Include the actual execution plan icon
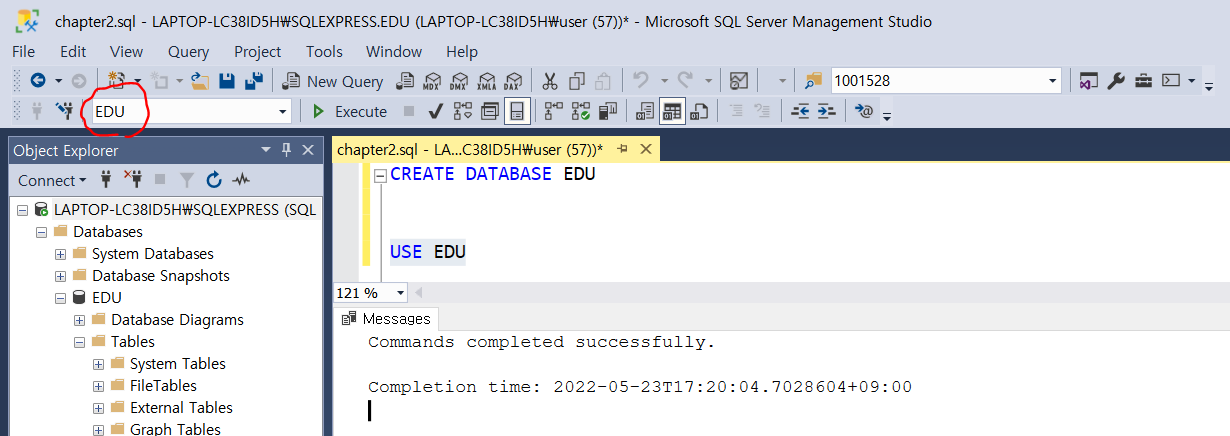Viewport: 1230px width, 436px height. [553, 111]
